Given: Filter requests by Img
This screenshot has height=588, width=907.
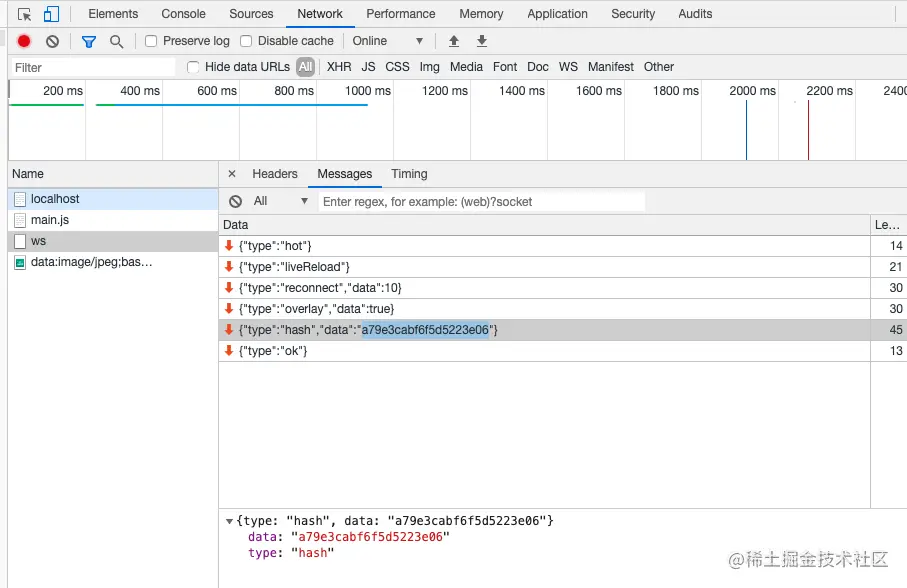Looking at the screenshot, I should pos(429,67).
